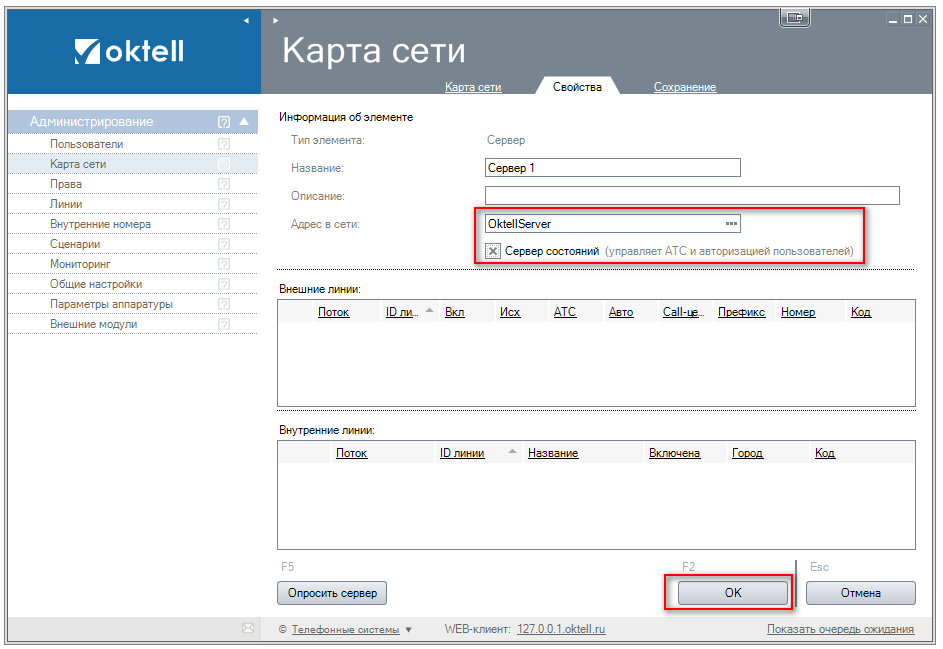Open help icon for Сценарии item
The image size is (943, 649).
pyautogui.click(x=224, y=244)
